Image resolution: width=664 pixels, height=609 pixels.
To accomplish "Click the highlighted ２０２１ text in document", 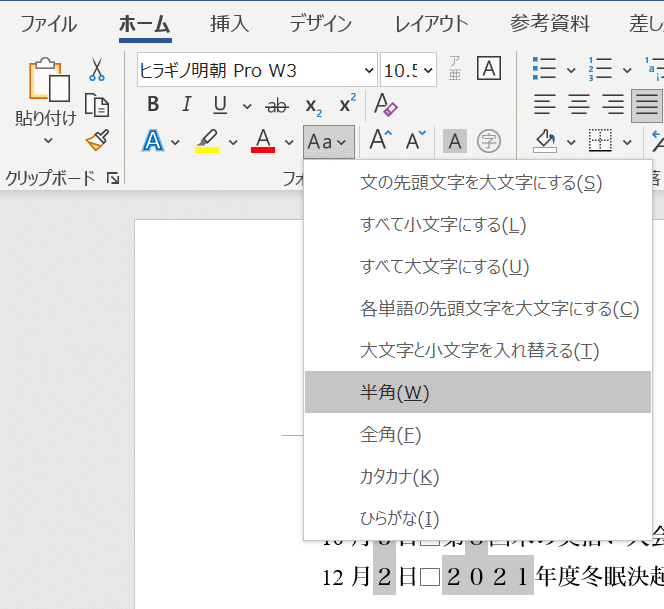I will click(487, 577).
